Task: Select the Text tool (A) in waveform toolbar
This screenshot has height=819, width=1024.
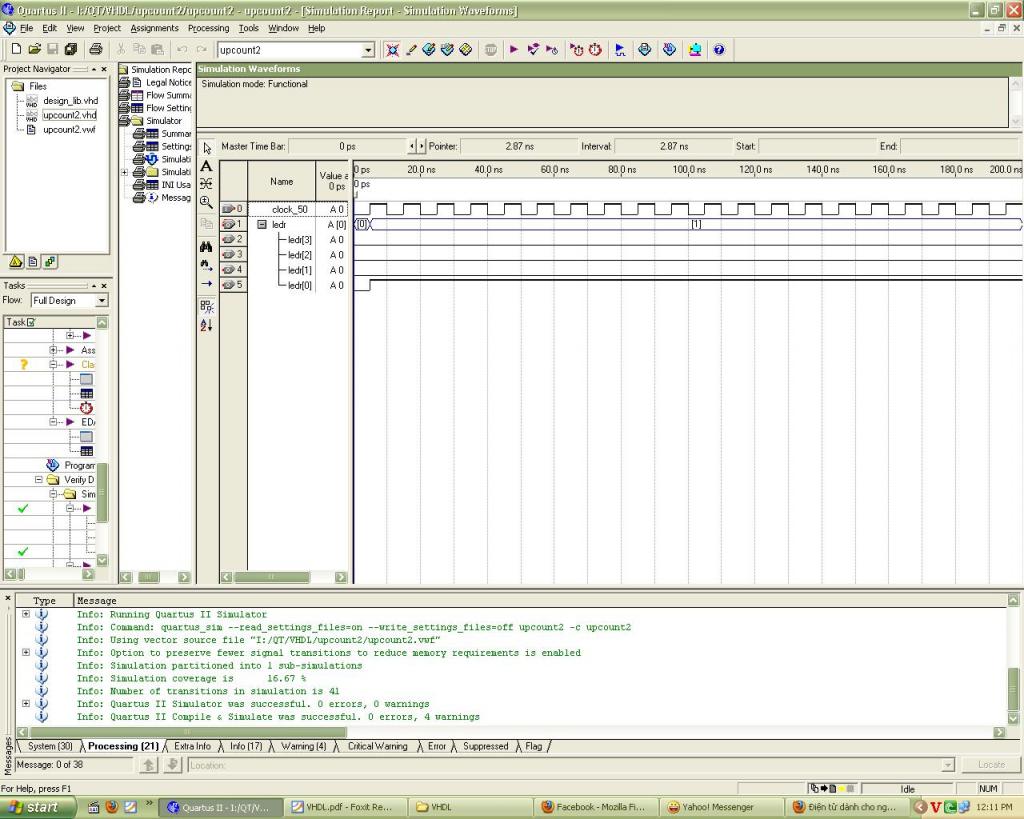Action: coord(206,166)
